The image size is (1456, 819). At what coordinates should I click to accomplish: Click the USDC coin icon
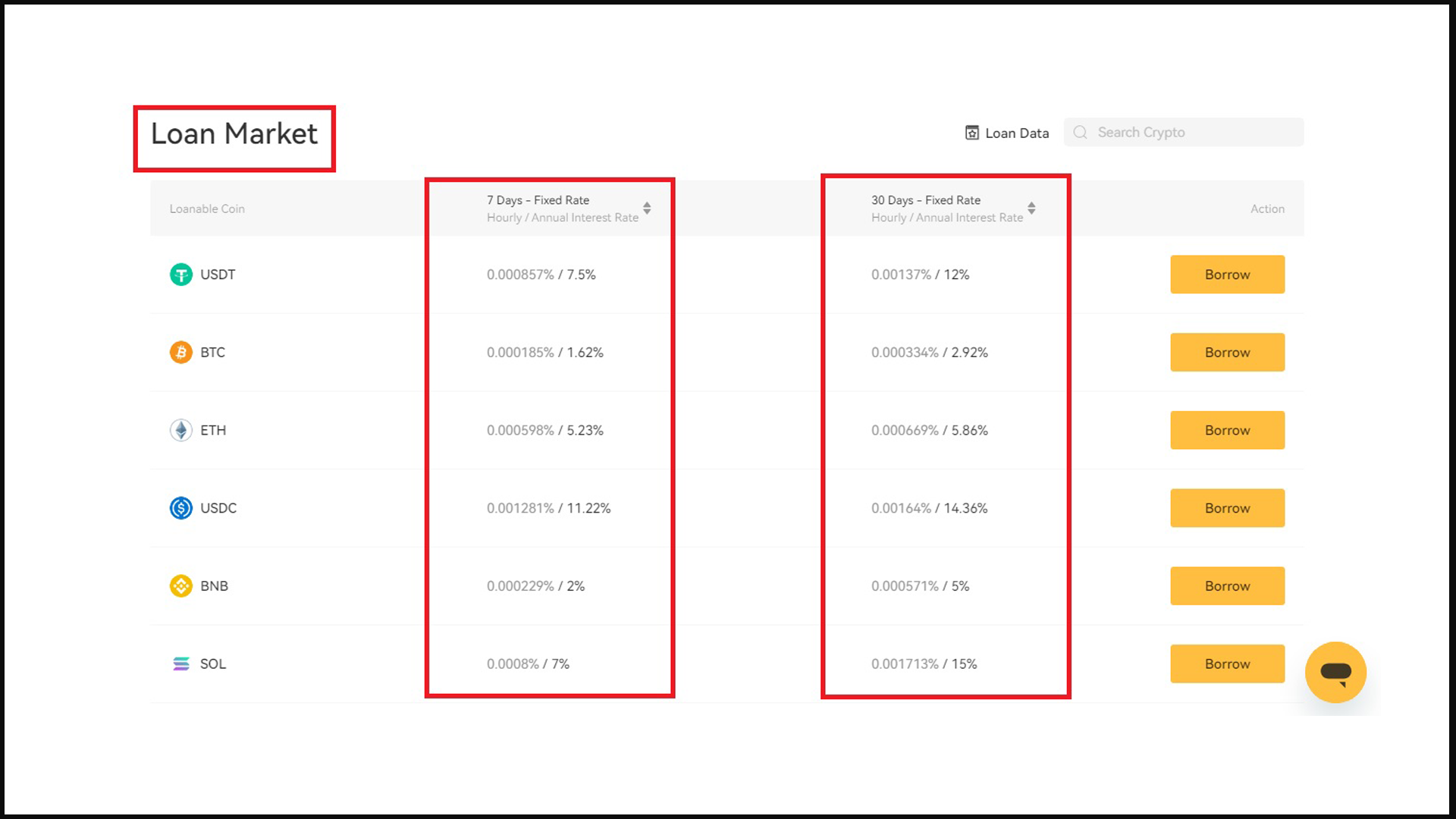(x=180, y=508)
